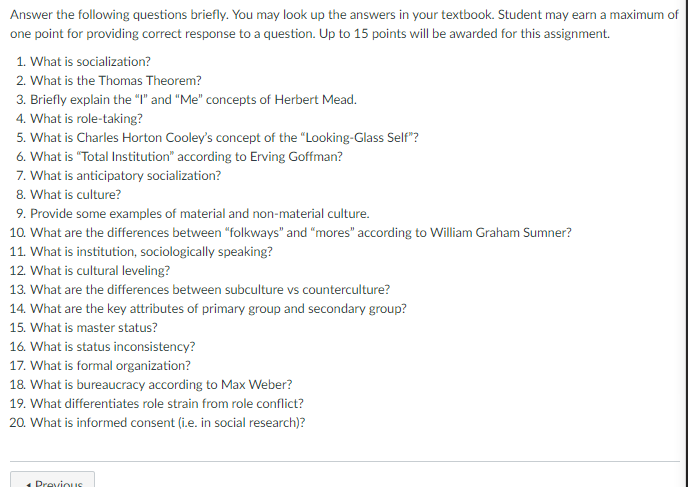This screenshot has width=688, height=487.
Task: Click the left arrow icon on Previous
Action: point(29,484)
